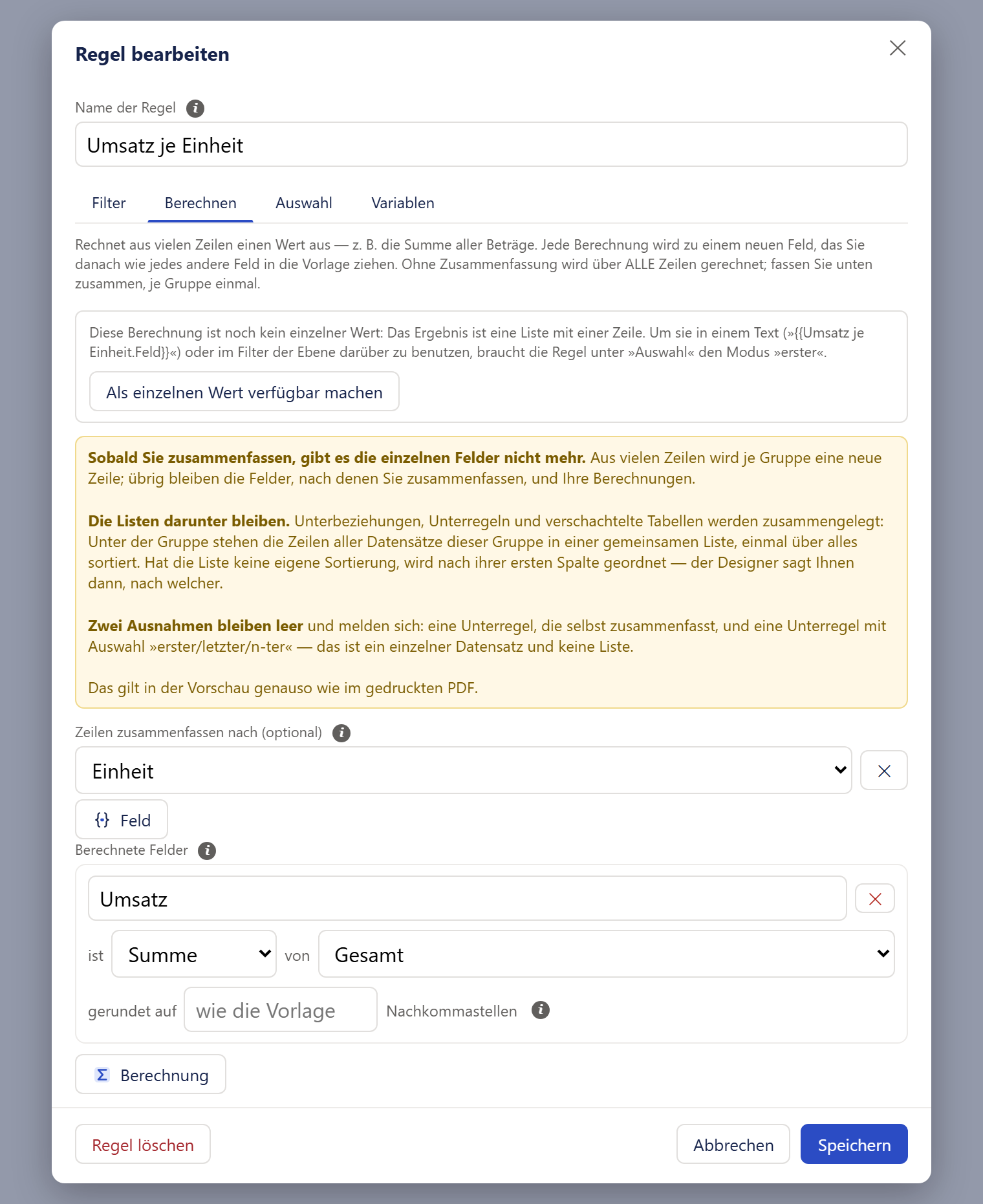Click info icon beside Zeilen zusammenfassen nach

[341, 733]
